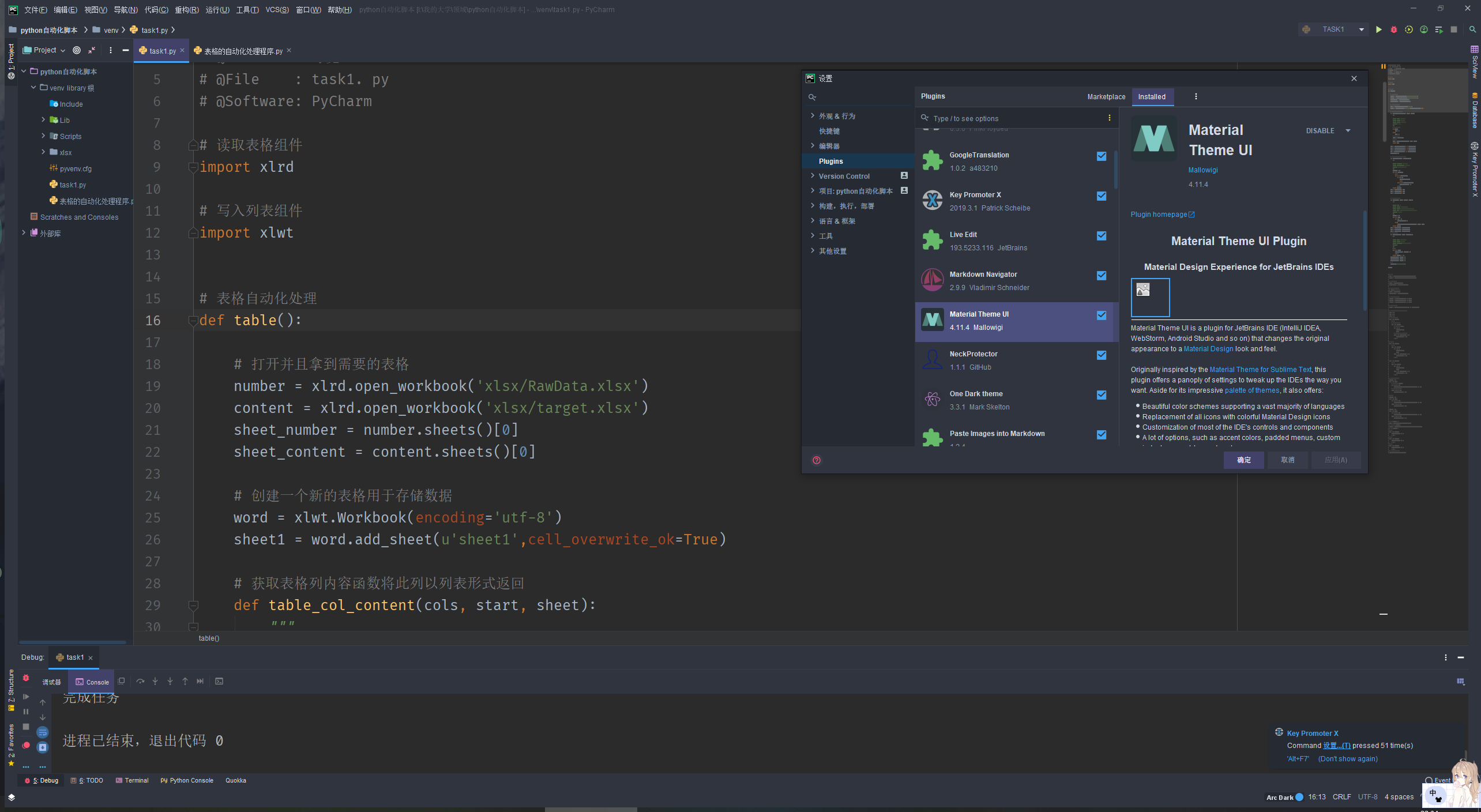Switch to the Marketplace tab
This screenshot has width=1481, height=812.
pos(1106,96)
